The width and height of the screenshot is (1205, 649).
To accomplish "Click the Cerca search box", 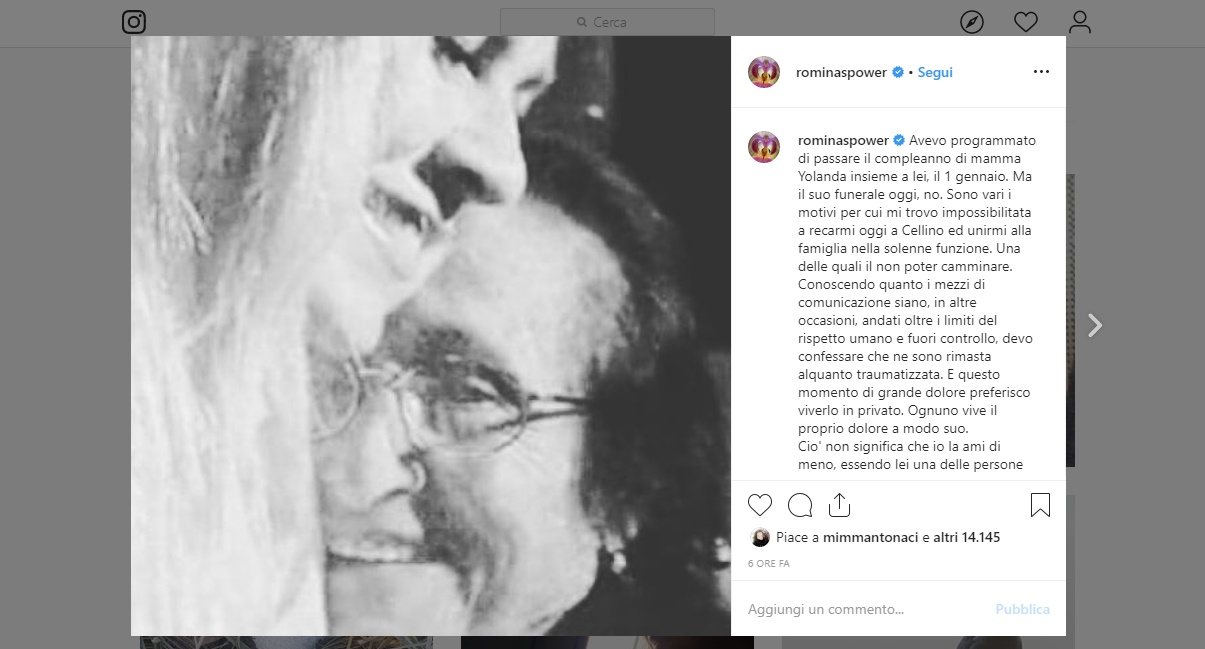I will [x=607, y=22].
